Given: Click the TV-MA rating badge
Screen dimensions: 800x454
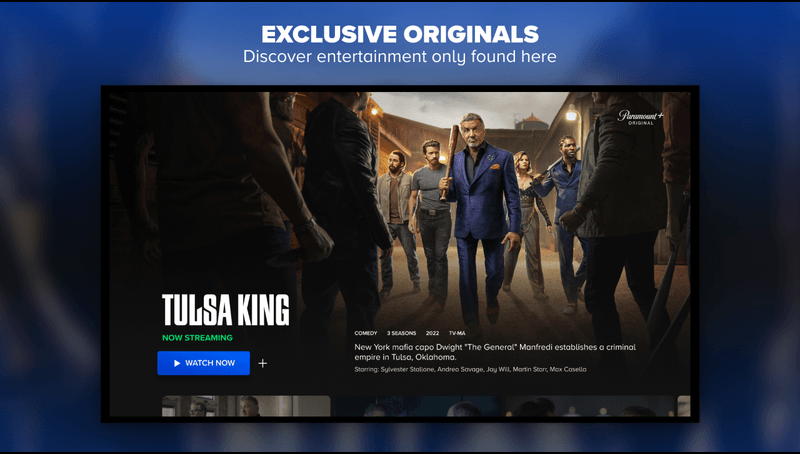Looking at the screenshot, I should (457, 333).
